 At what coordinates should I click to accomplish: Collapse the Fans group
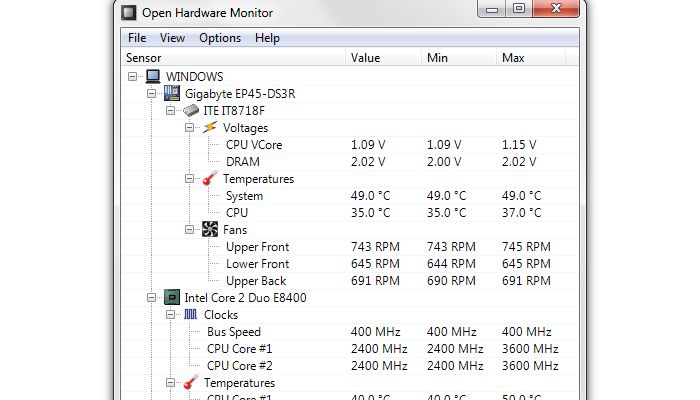[189, 229]
